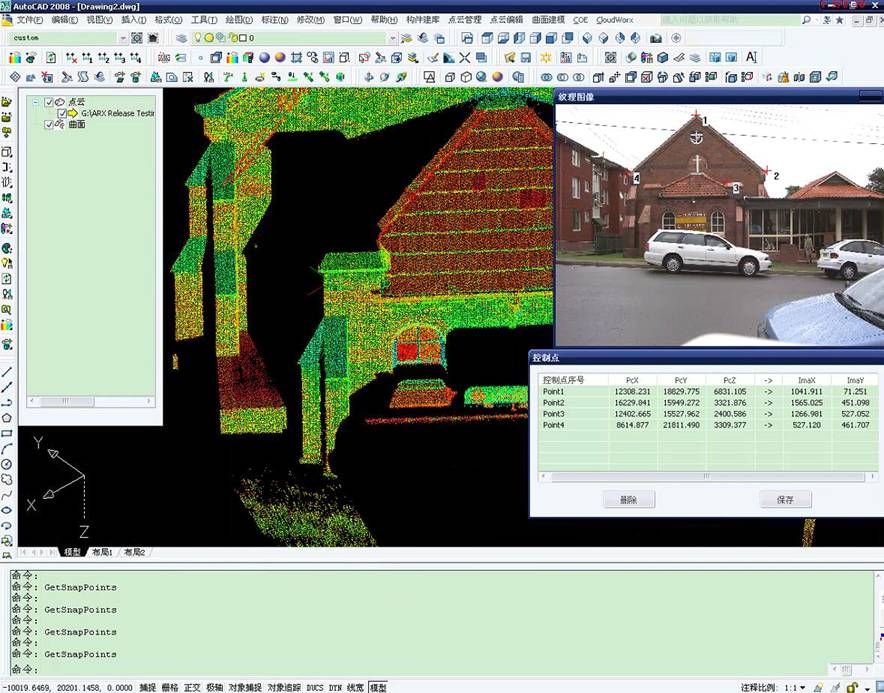Click the workspace settings gear icon

137,38
